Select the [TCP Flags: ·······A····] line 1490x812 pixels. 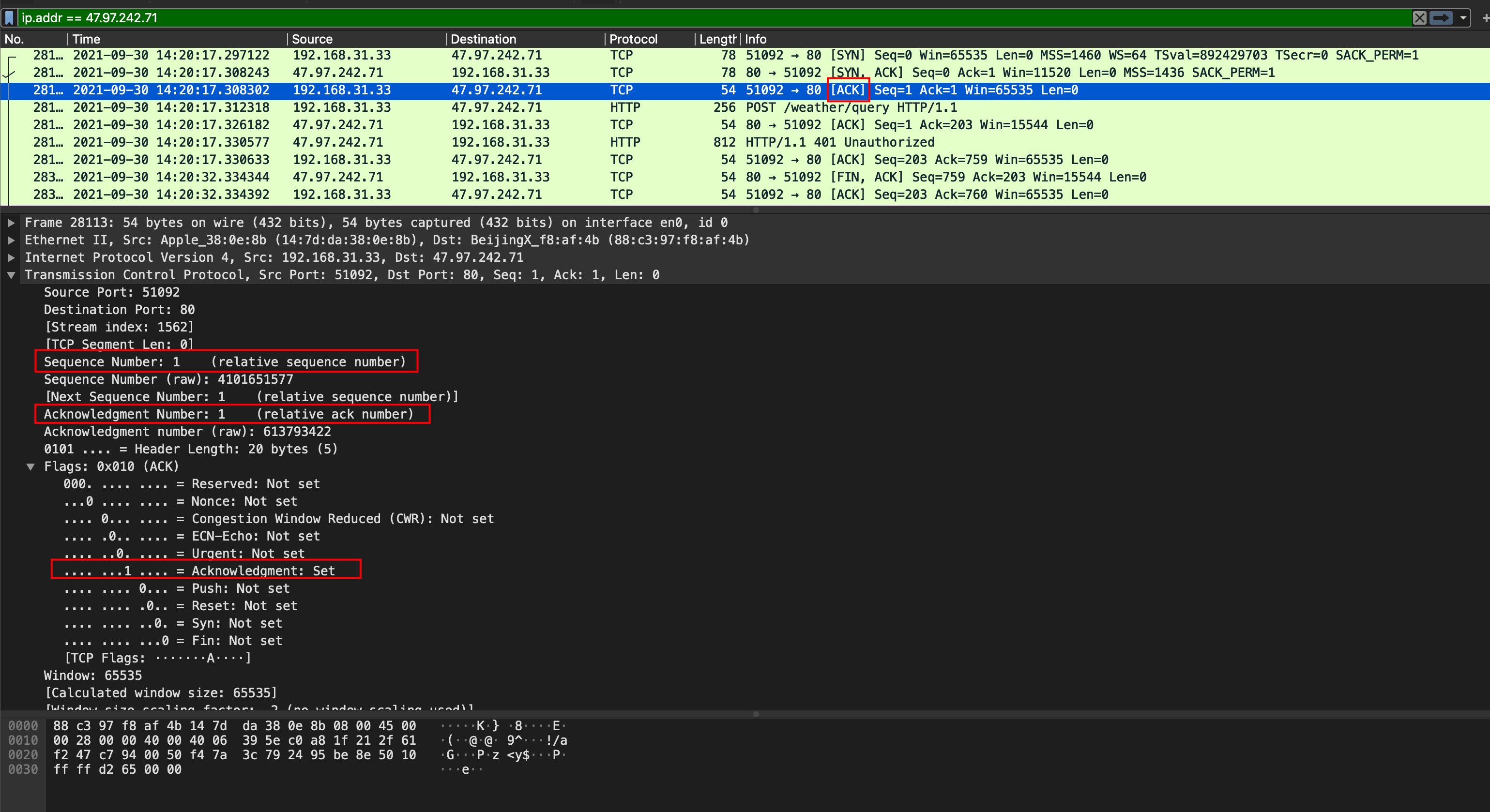point(157,658)
